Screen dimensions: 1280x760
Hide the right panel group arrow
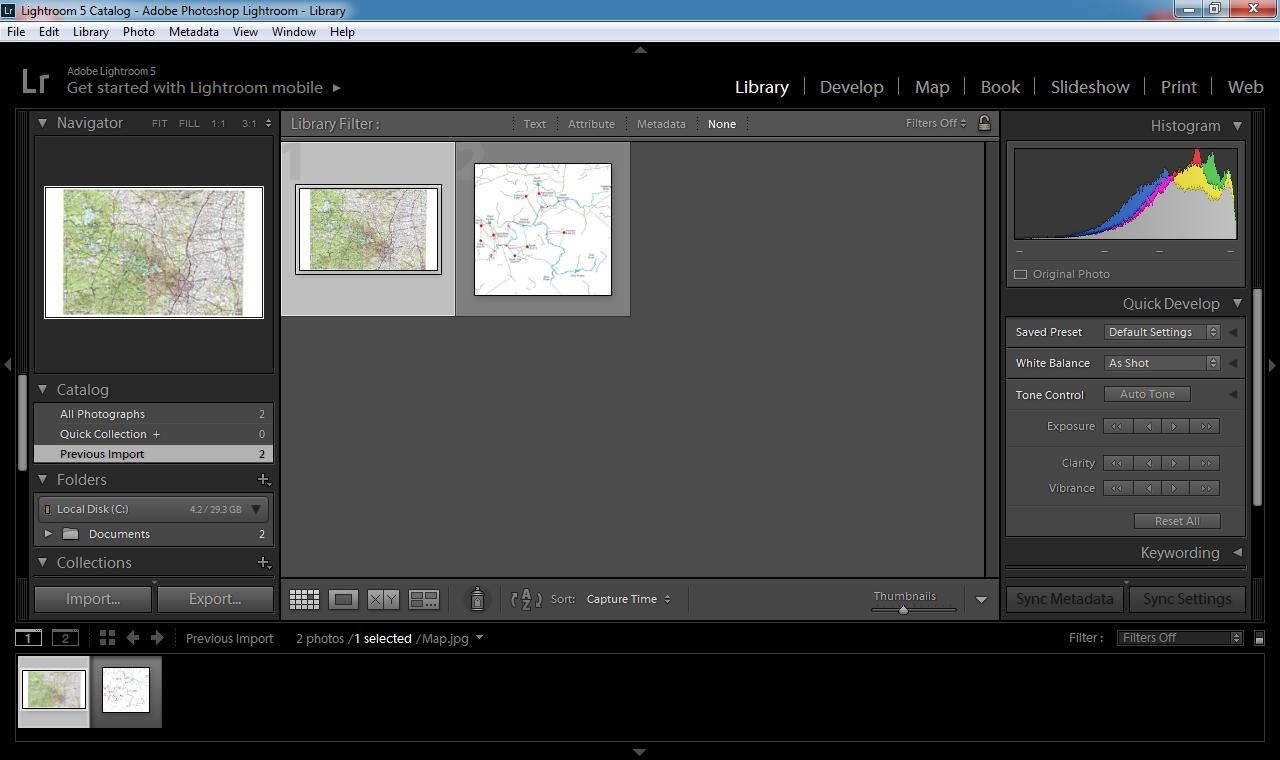tap(1272, 365)
